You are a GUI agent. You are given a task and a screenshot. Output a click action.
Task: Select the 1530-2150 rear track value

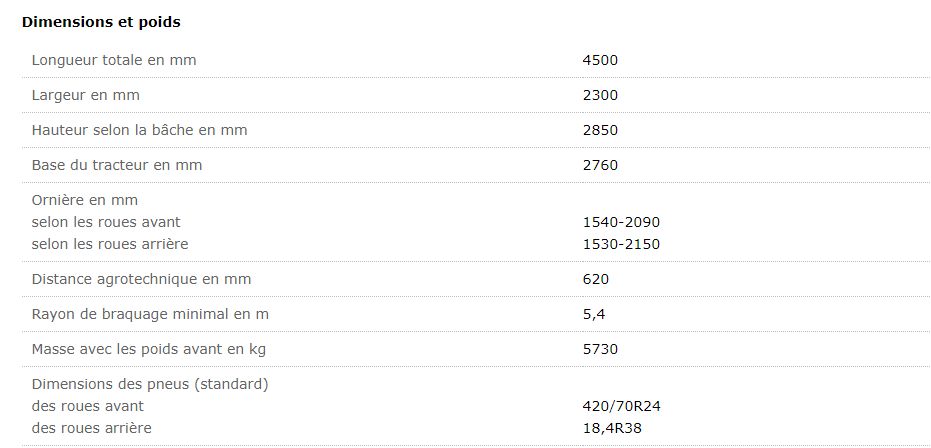(x=621, y=244)
